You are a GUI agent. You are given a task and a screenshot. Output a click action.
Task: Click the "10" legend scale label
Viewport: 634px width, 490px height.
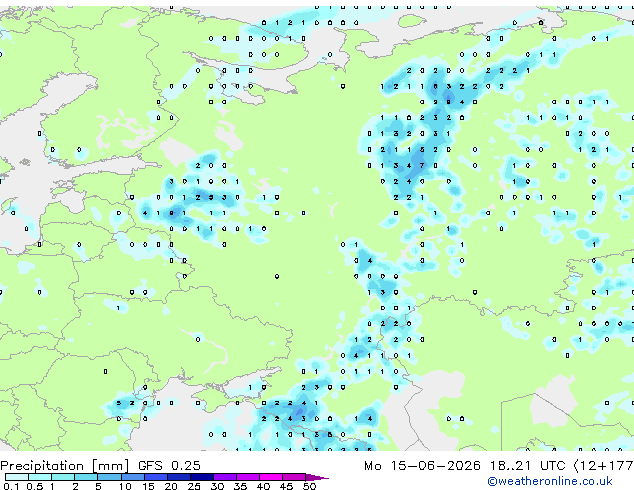click(x=125, y=486)
